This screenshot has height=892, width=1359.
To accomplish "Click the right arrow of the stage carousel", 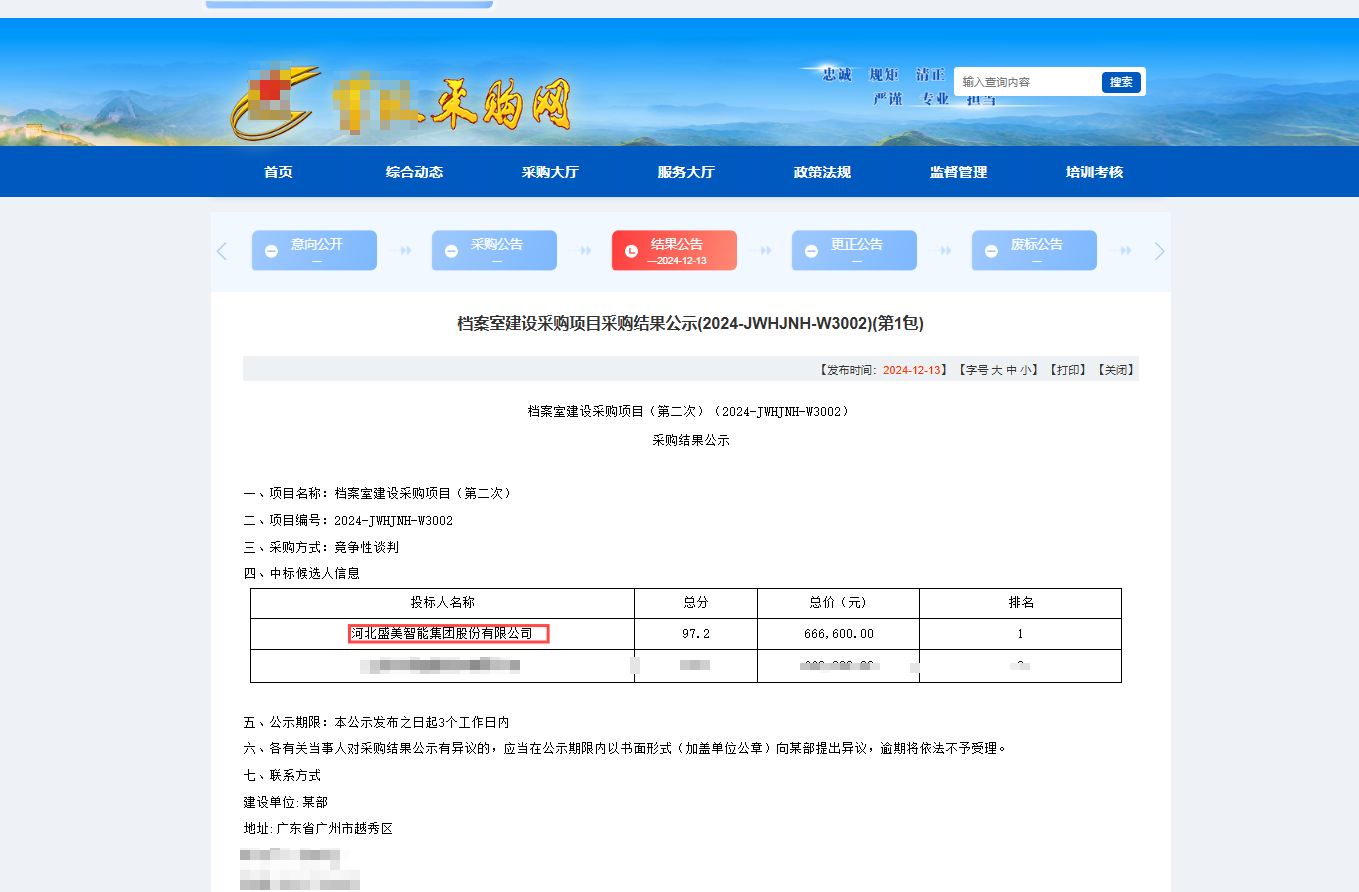I will [x=1159, y=252].
